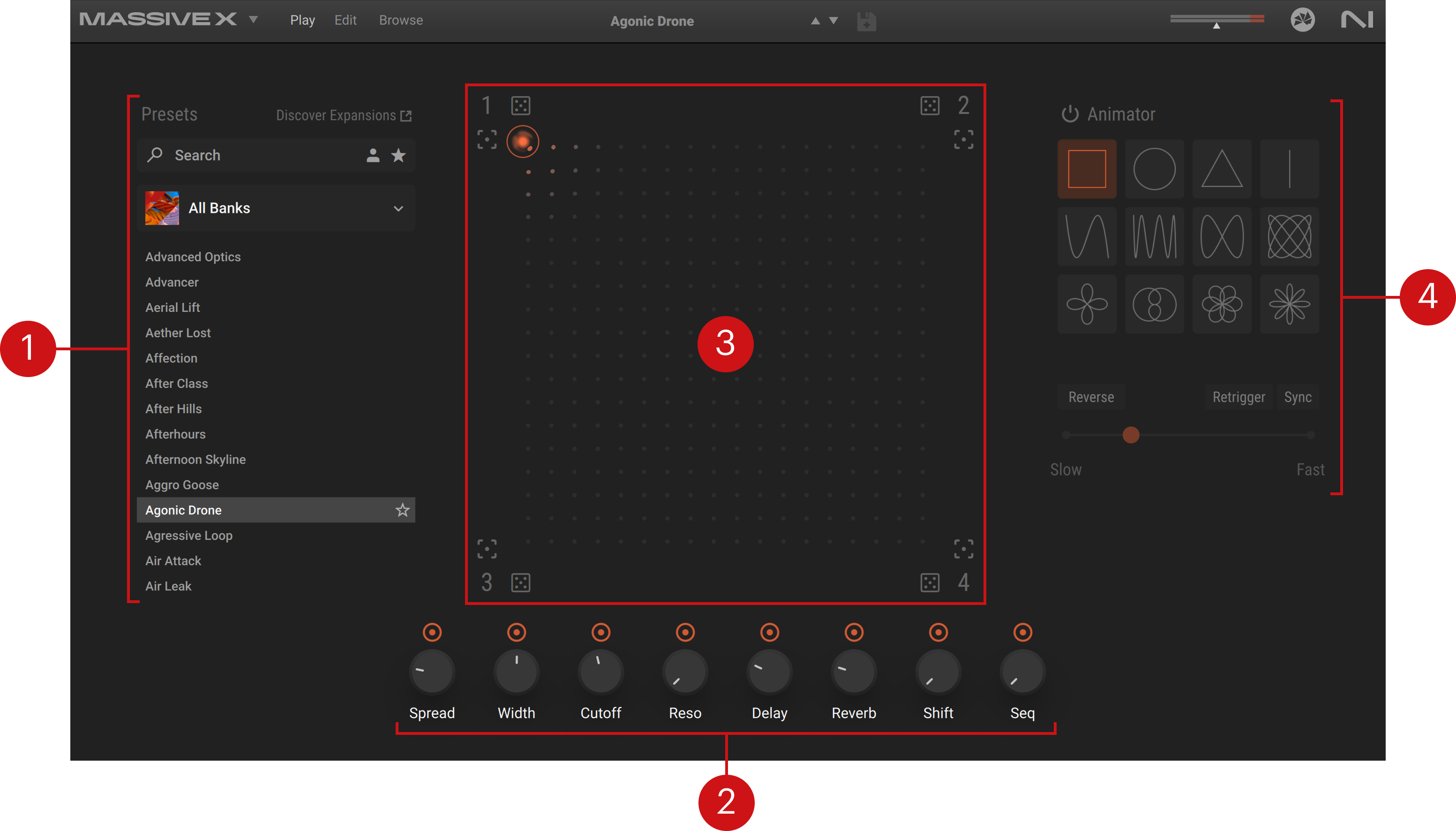The height and width of the screenshot is (831, 1456).
Task: Choose the figure-eight Animator pattern
Action: click(1222, 236)
